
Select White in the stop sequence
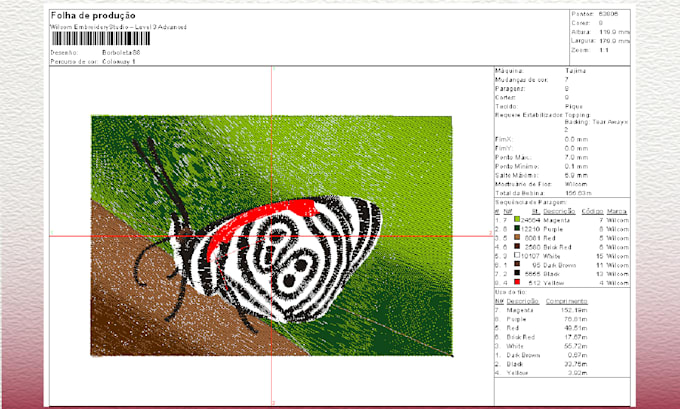click(x=552, y=256)
